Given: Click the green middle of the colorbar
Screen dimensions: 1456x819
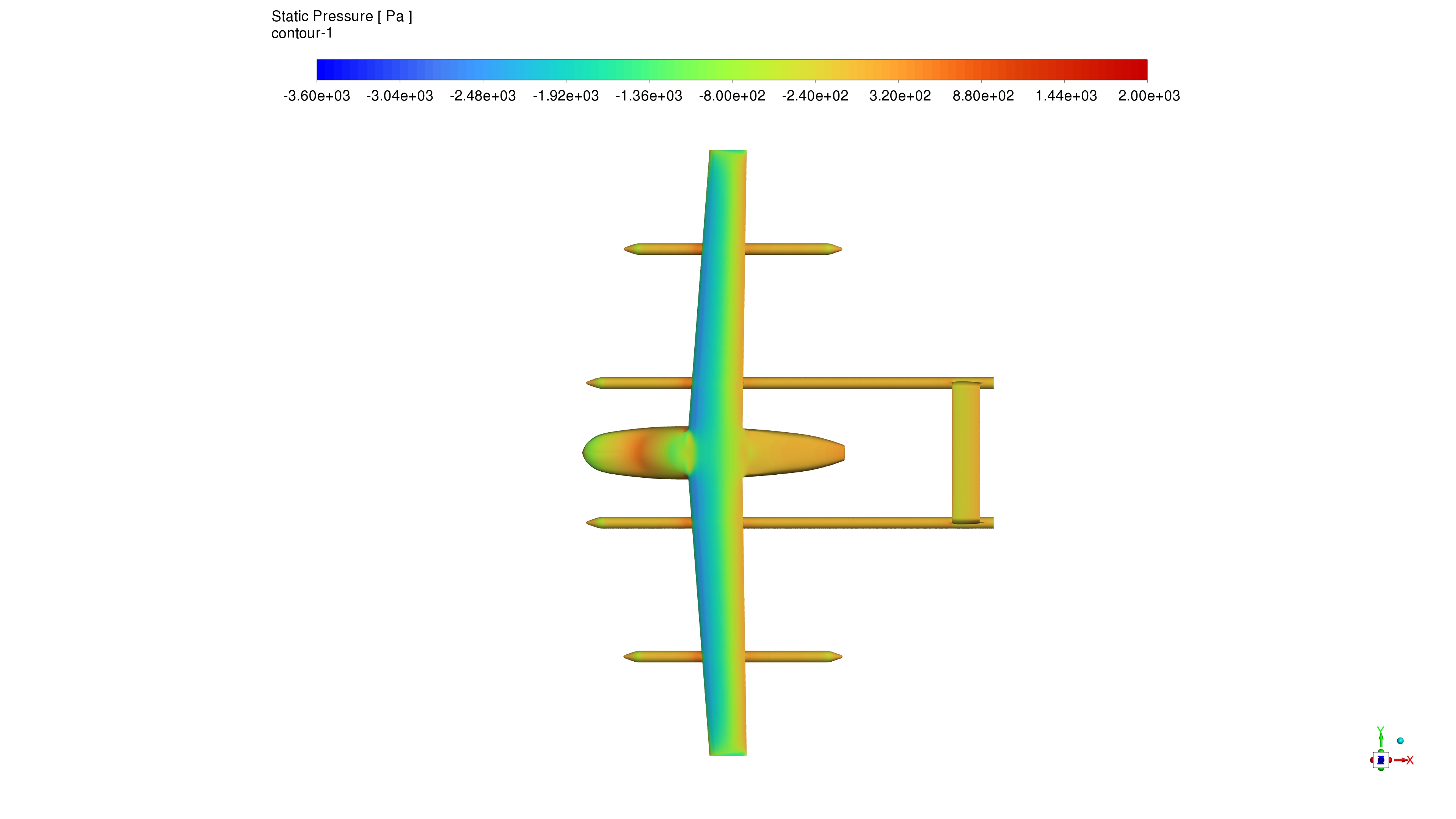Looking at the screenshot, I should pyautogui.click(x=732, y=69).
